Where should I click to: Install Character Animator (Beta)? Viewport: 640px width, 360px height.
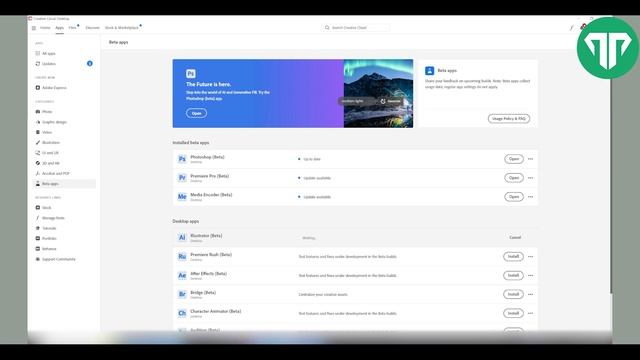click(x=513, y=313)
